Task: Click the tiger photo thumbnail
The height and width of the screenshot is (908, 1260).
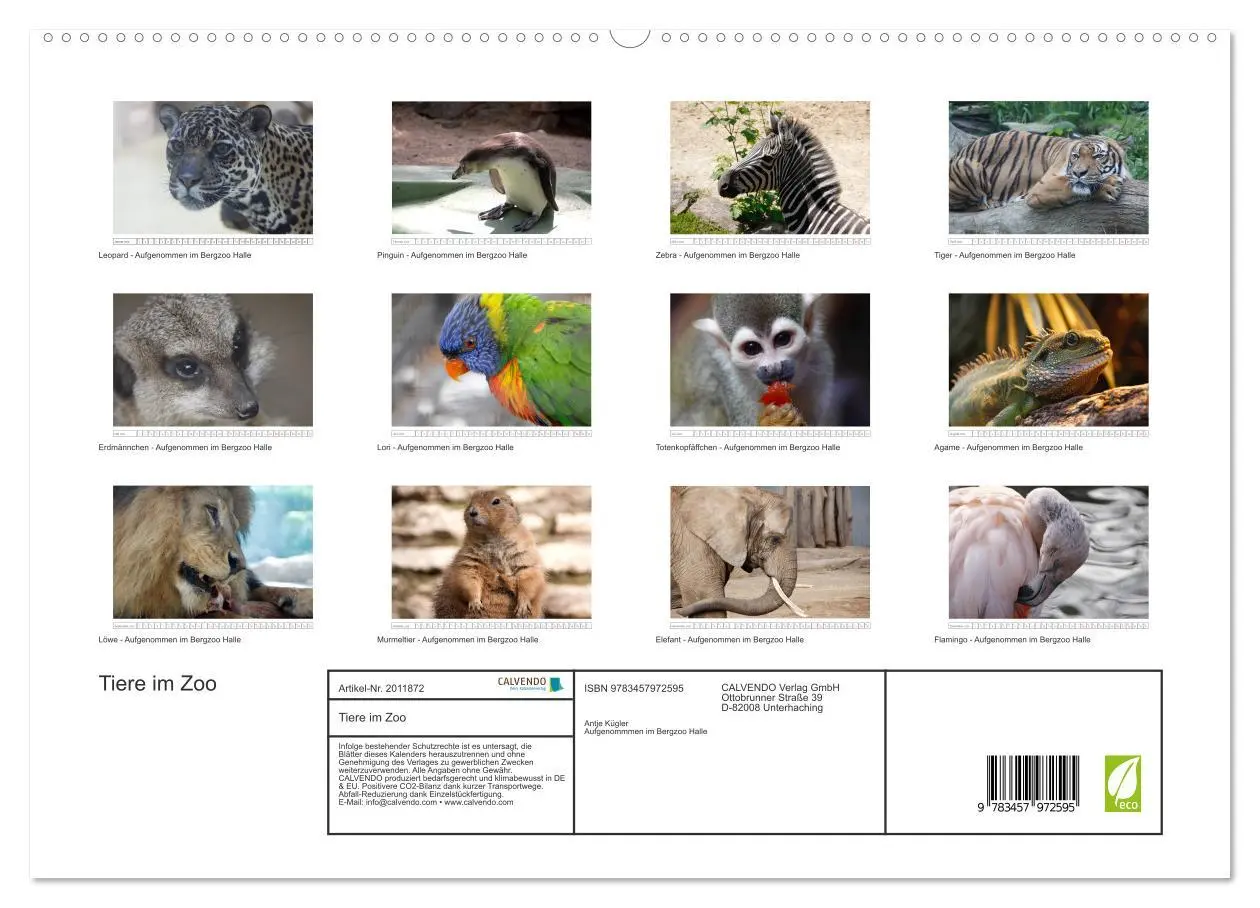Action: (1048, 168)
